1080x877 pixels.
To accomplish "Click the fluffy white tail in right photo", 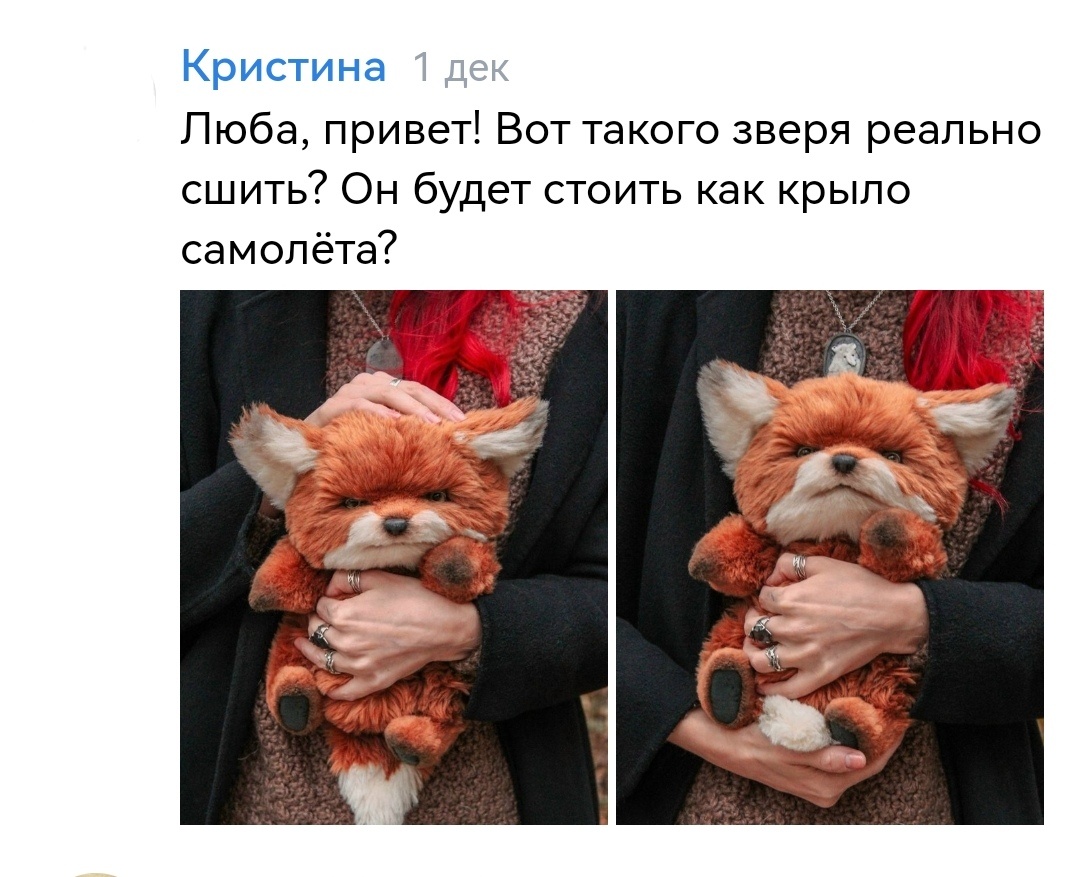I will coord(792,725).
